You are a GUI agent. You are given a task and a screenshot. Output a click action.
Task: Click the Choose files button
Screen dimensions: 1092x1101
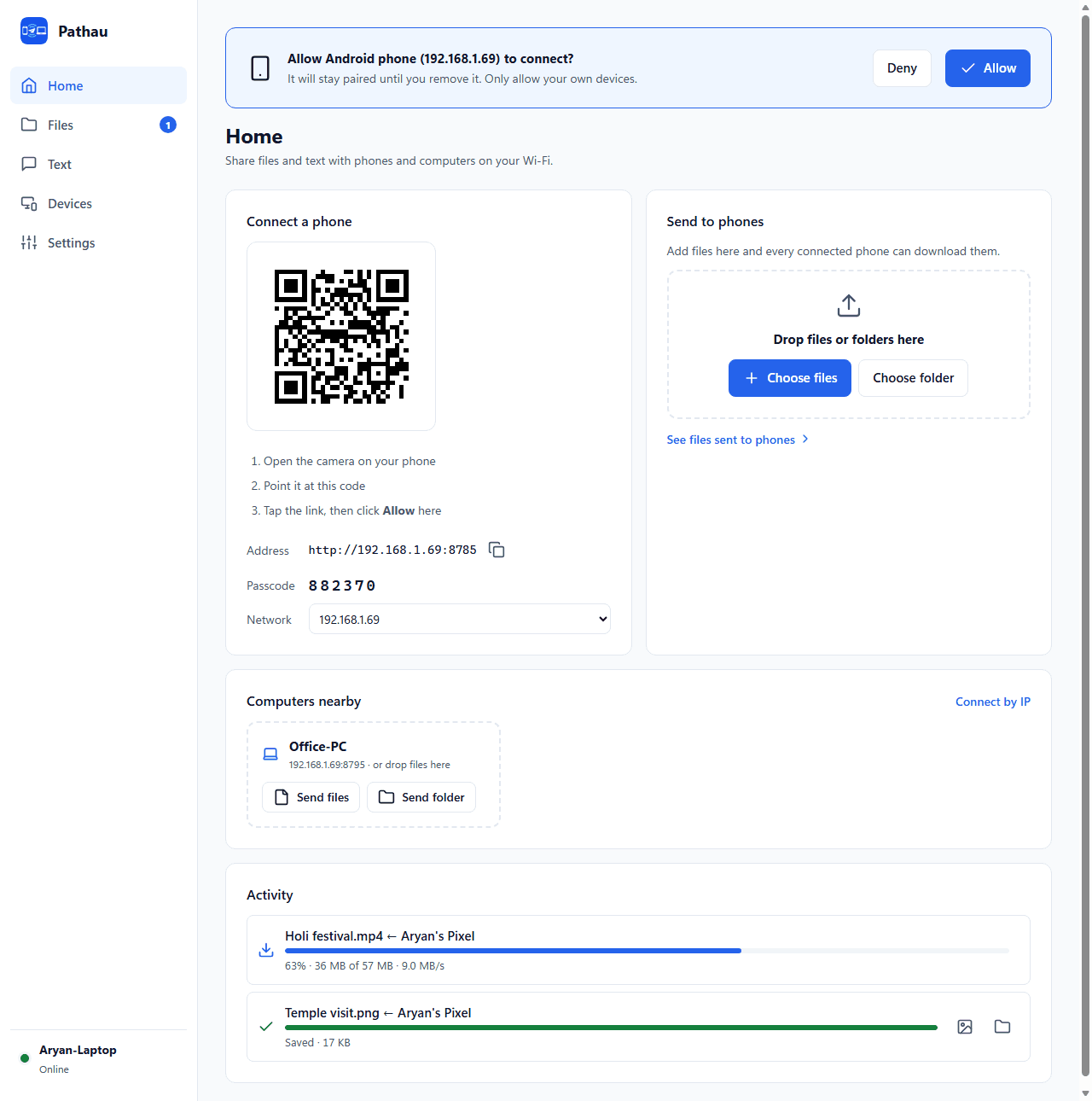790,378
